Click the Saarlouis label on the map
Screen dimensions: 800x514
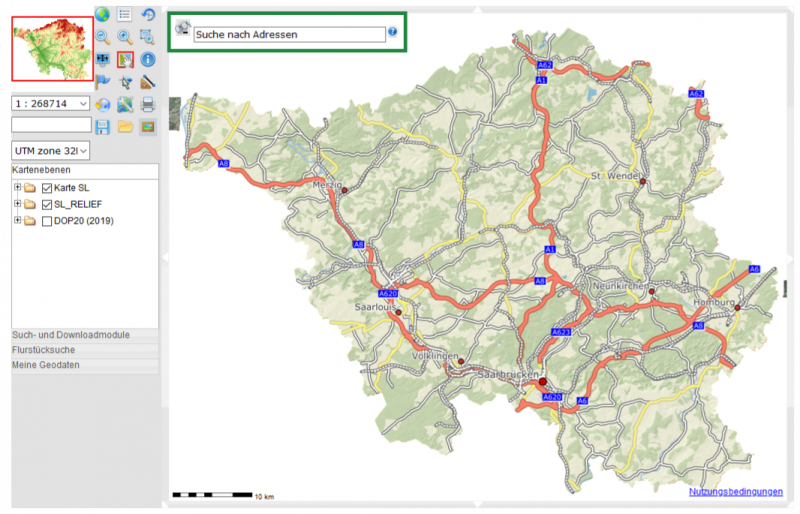click(x=376, y=307)
